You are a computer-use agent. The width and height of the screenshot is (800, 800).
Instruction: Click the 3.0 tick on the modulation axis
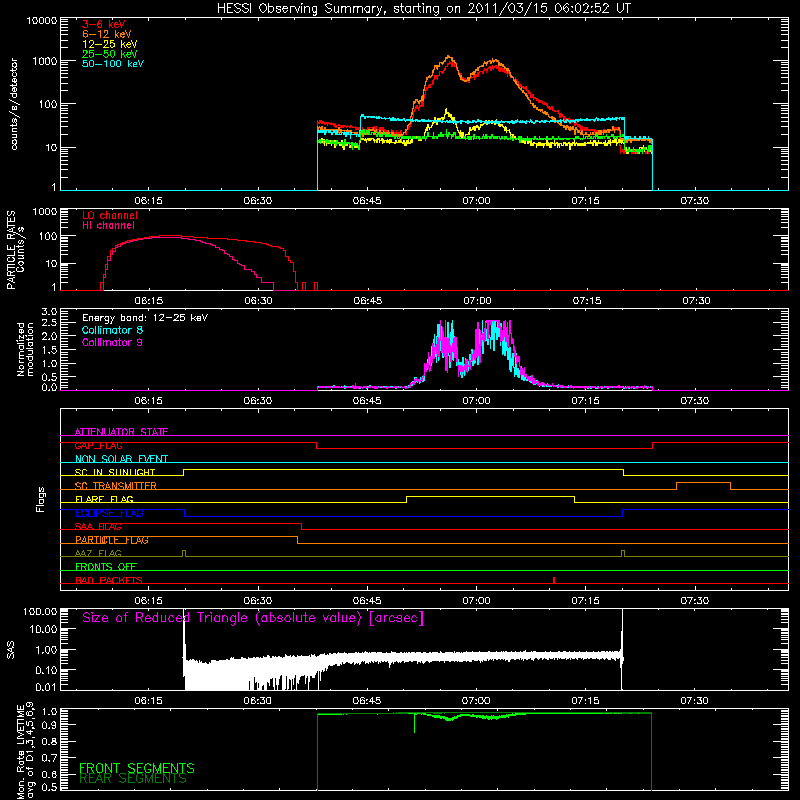tap(49, 311)
